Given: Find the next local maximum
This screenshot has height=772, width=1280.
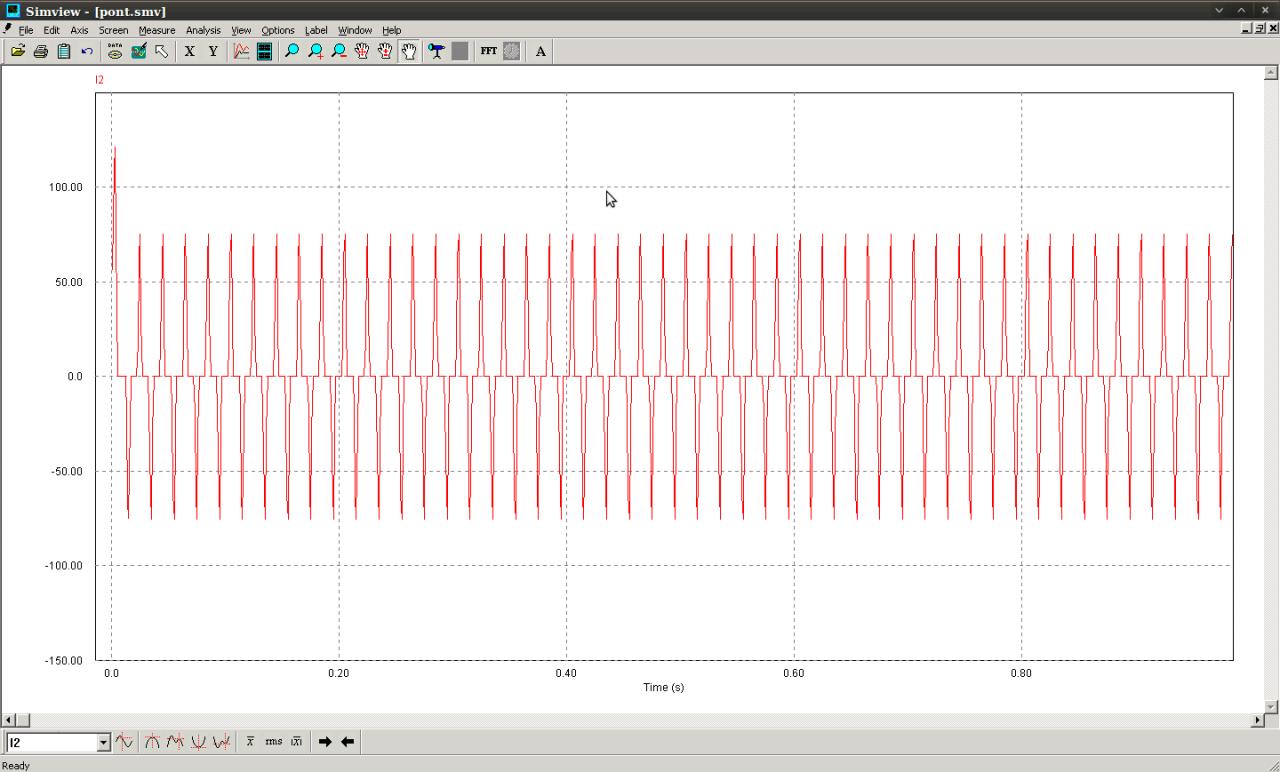Looking at the screenshot, I should point(175,742).
